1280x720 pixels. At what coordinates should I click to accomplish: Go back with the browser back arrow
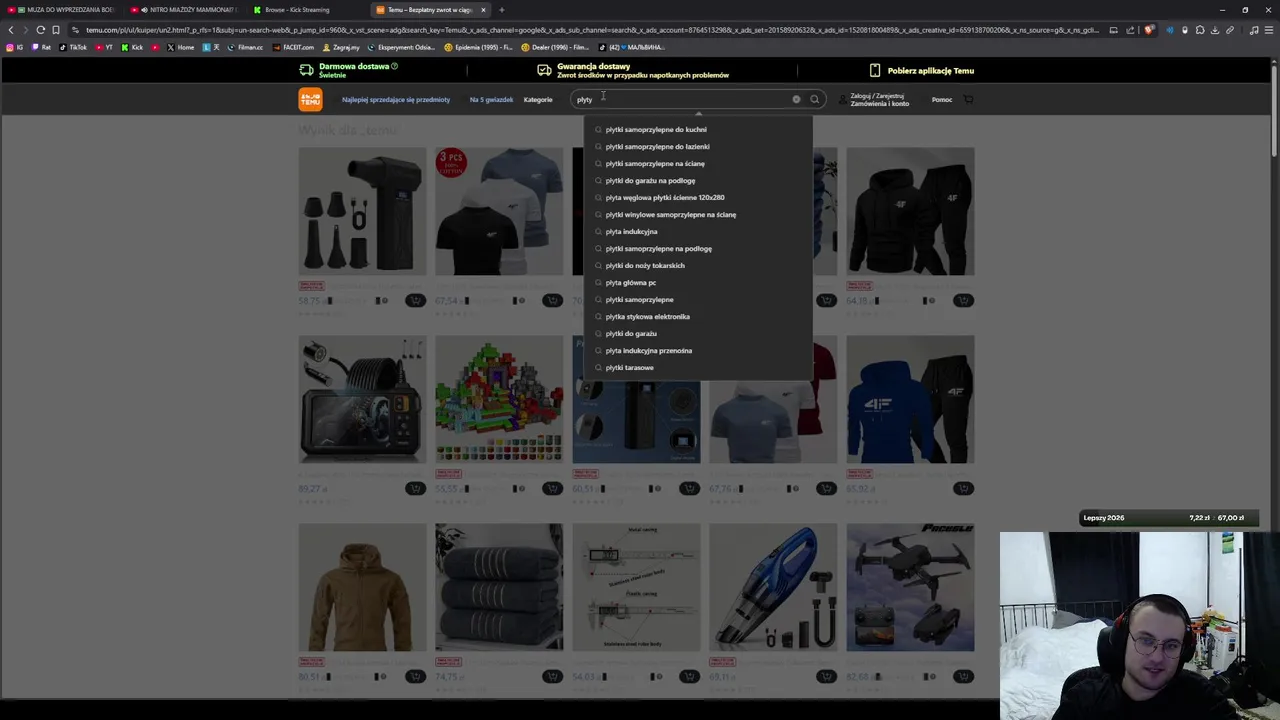click(11, 30)
